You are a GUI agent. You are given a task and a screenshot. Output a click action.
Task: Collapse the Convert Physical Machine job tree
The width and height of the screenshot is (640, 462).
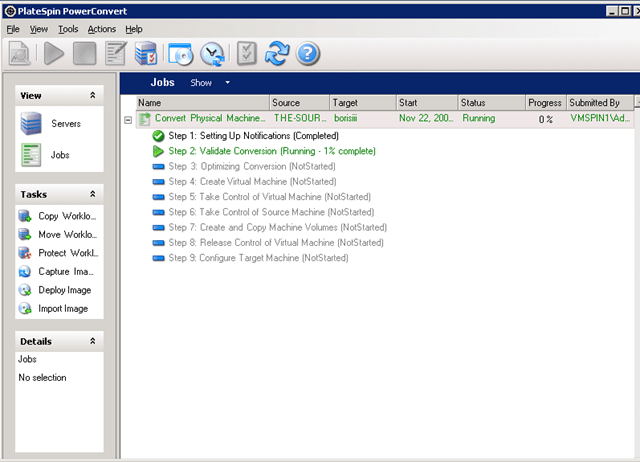tap(127, 119)
